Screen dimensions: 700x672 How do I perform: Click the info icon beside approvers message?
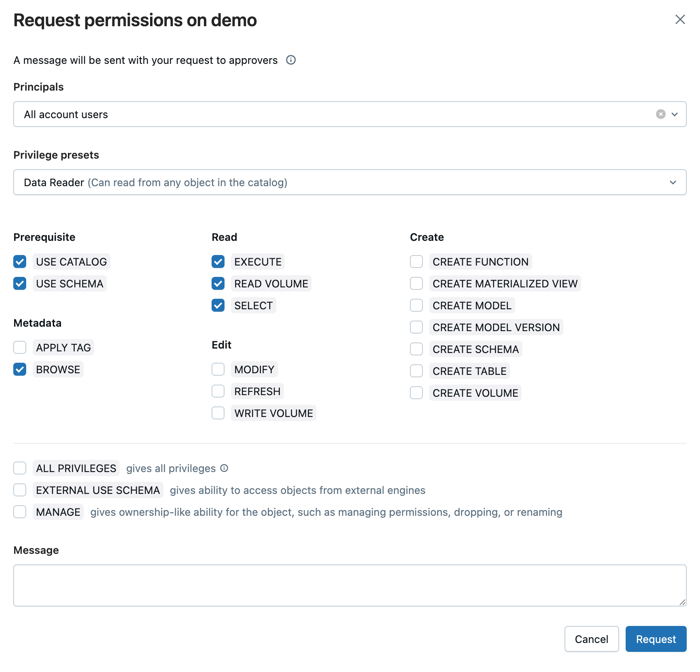coord(291,60)
